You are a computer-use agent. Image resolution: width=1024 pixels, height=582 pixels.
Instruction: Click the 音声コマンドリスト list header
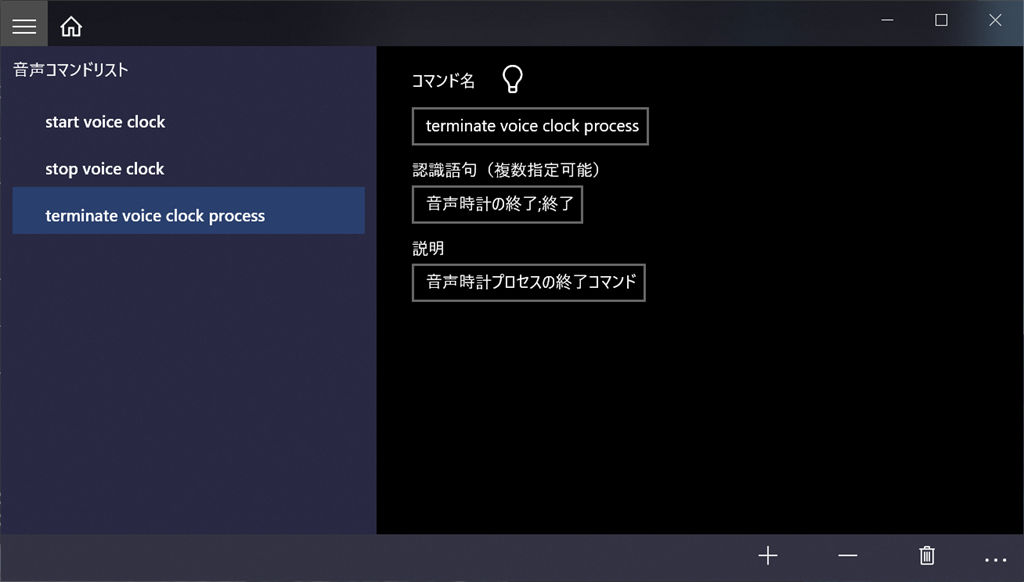coord(70,70)
